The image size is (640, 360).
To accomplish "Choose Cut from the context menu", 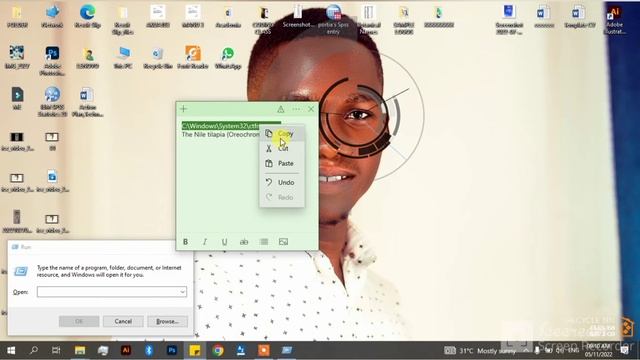I will tap(282, 149).
